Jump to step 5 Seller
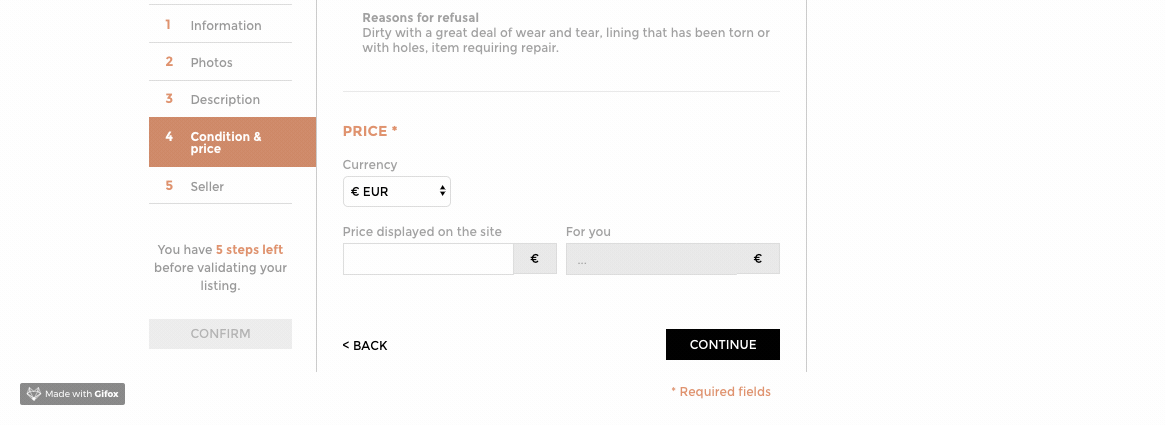1165x425 pixels. click(220, 186)
